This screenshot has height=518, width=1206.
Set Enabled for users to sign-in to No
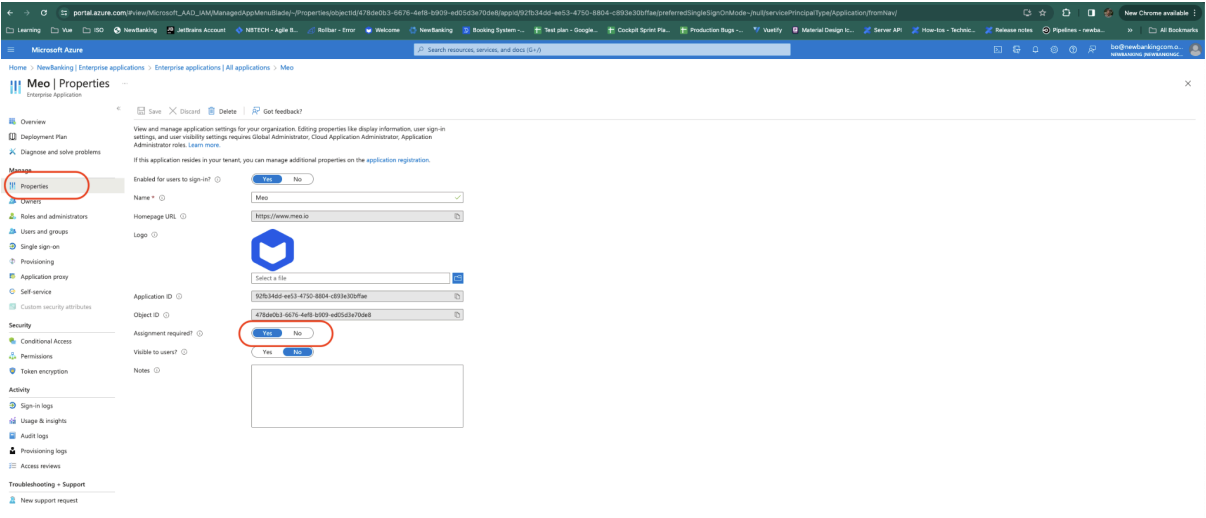pos(298,179)
